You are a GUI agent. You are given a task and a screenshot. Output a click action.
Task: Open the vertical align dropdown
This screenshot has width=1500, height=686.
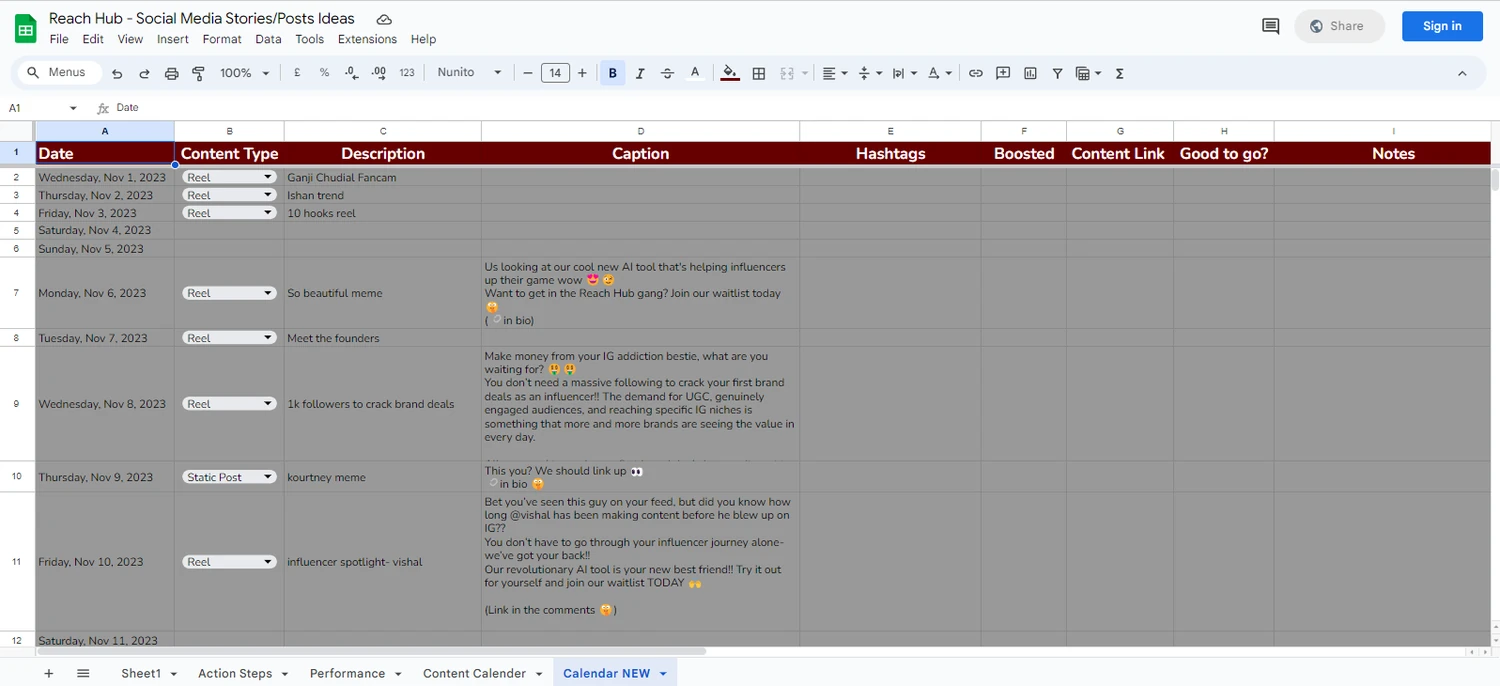[x=870, y=73]
